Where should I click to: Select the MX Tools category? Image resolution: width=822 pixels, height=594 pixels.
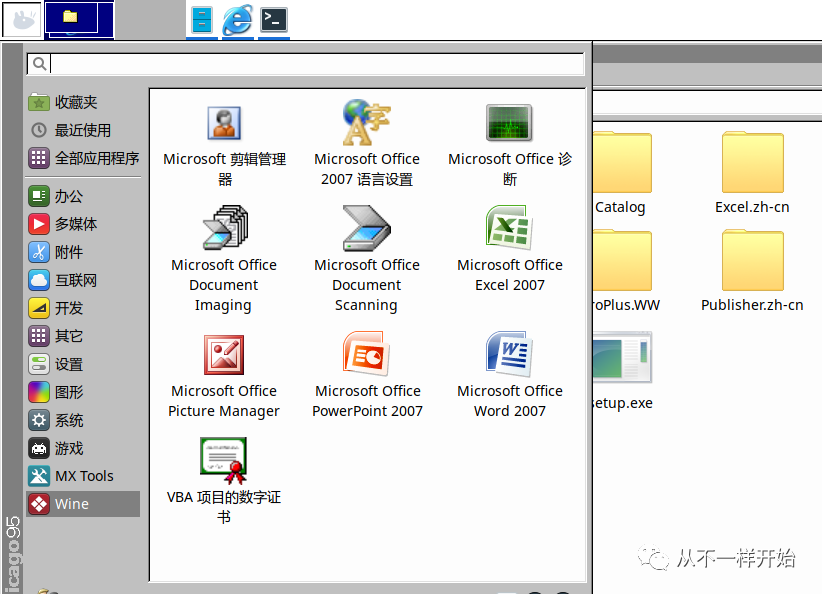point(83,476)
